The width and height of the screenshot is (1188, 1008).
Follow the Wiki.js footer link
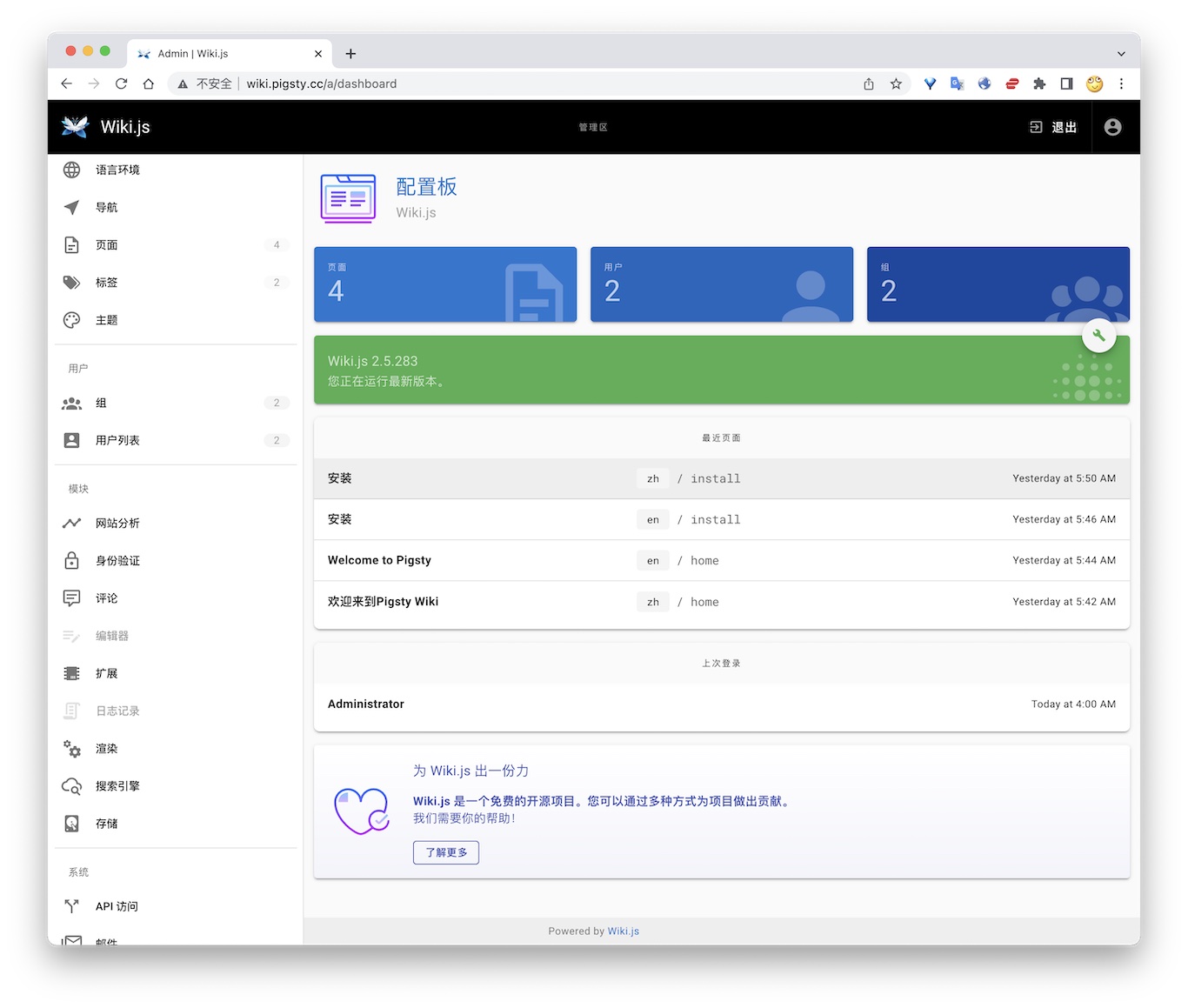tap(623, 931)
